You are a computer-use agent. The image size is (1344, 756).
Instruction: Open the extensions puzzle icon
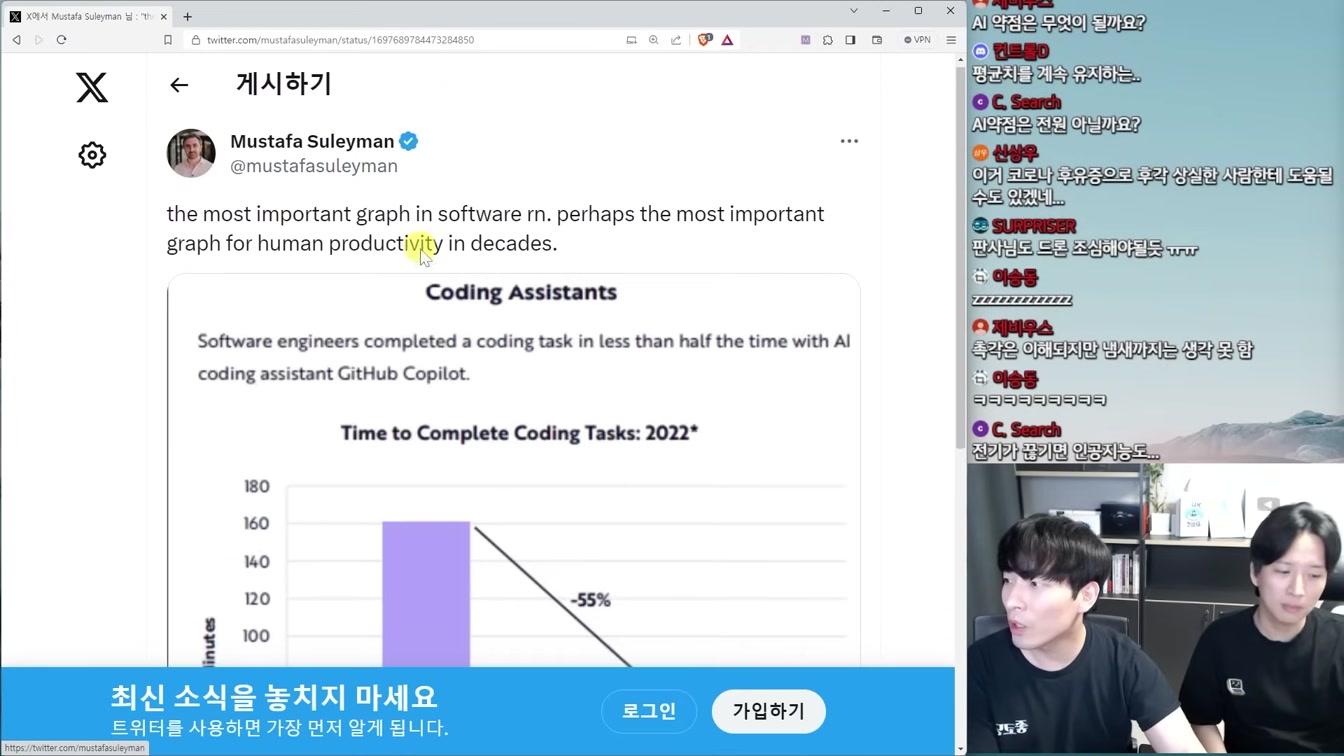[x=828, y=40]
